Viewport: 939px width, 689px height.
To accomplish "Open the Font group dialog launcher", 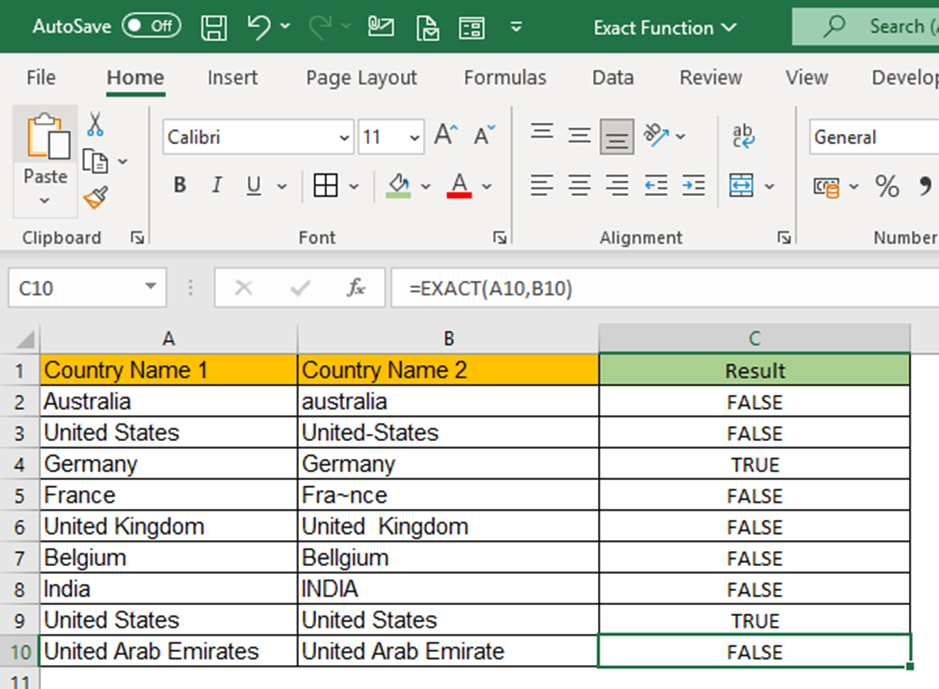I will (499, 238).
